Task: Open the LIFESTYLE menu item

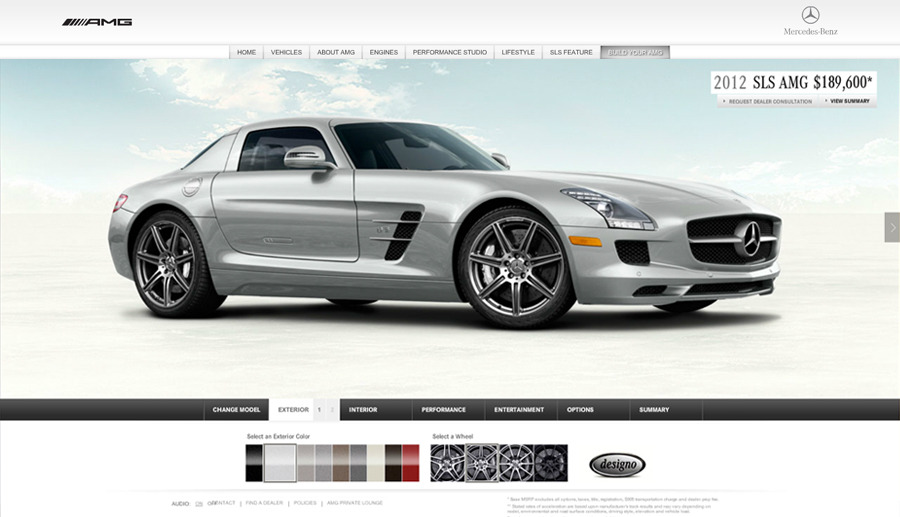Action: click(x=518, y=52)
